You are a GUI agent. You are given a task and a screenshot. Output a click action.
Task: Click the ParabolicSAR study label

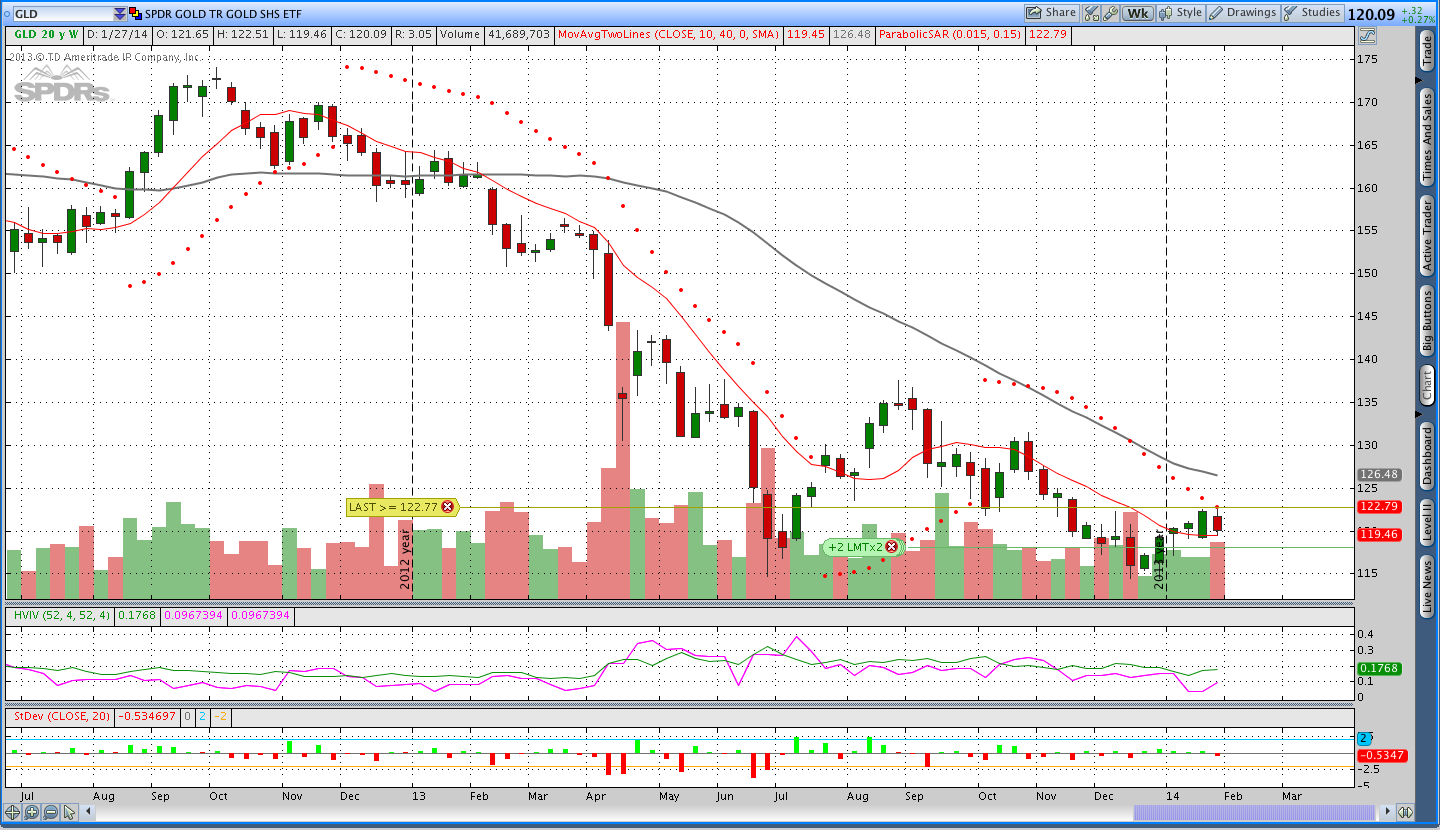click(950, 34)
